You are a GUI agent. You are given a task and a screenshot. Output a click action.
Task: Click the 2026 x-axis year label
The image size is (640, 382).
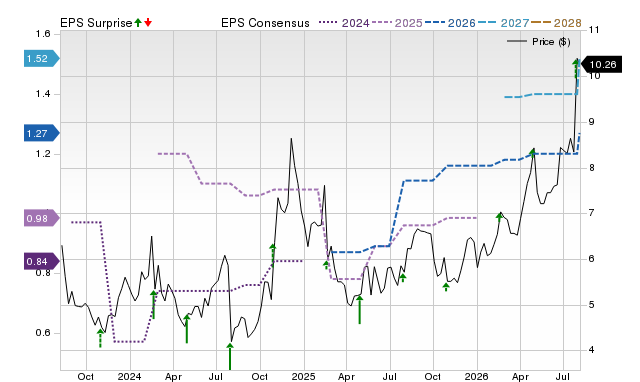477,376
